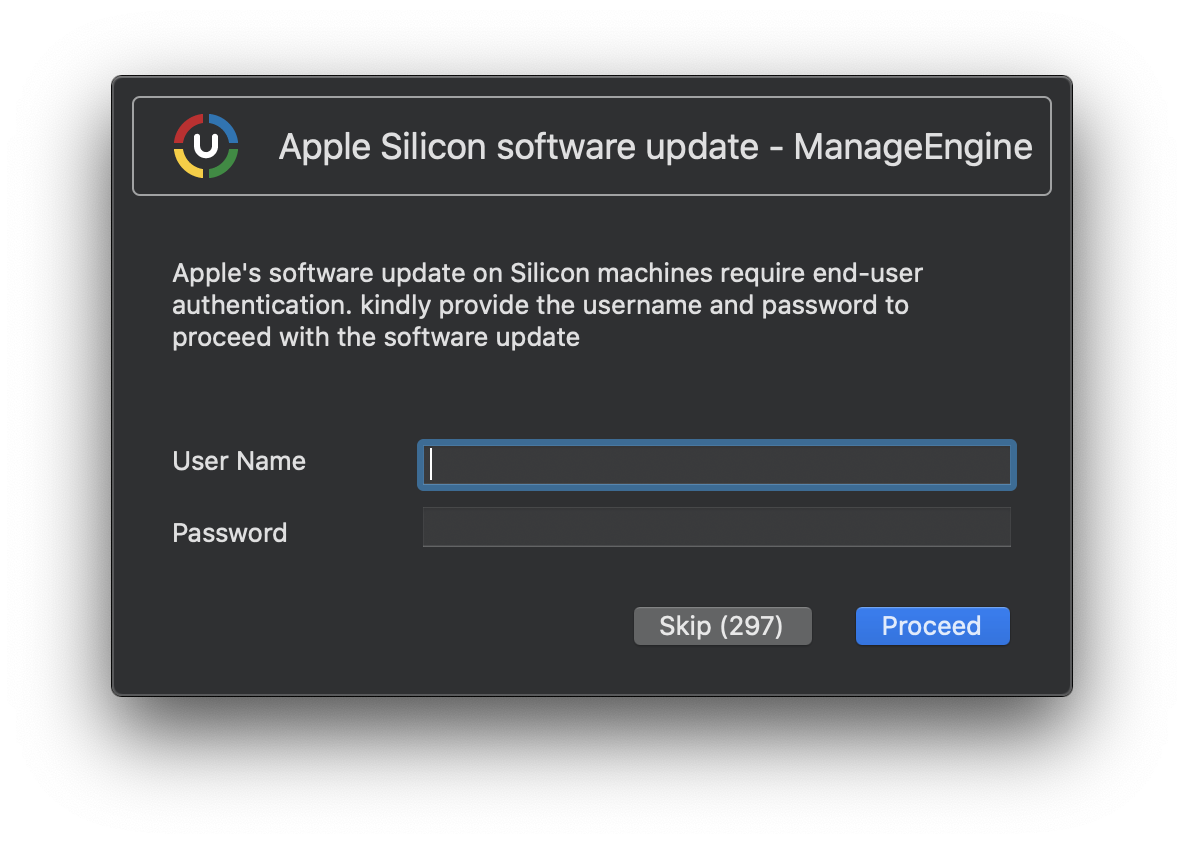The image size is (1184, 844).
Task: Click the "User Name" field label
Action: [239, 461]
